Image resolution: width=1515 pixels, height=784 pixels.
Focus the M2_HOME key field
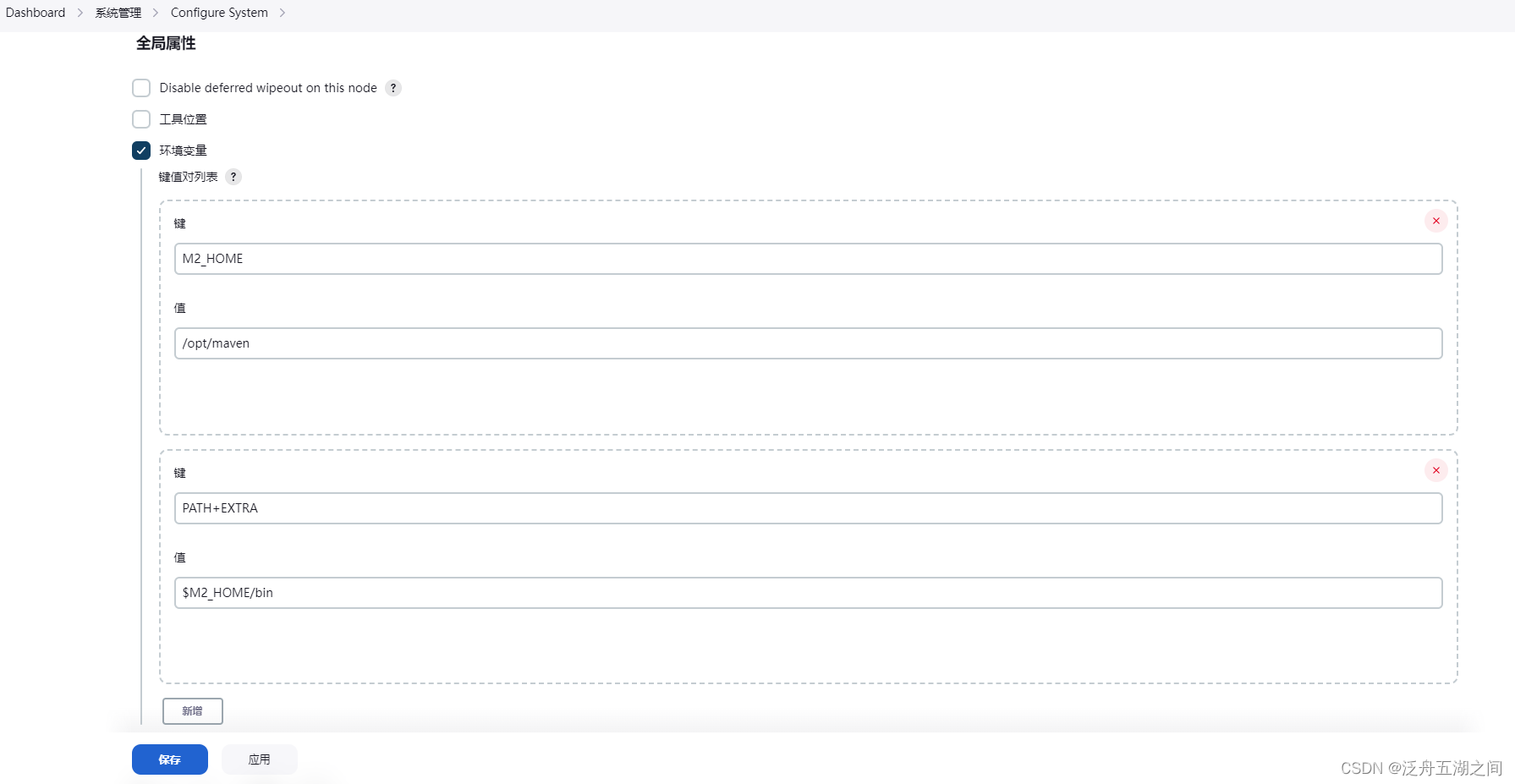[x=808, y=259]
